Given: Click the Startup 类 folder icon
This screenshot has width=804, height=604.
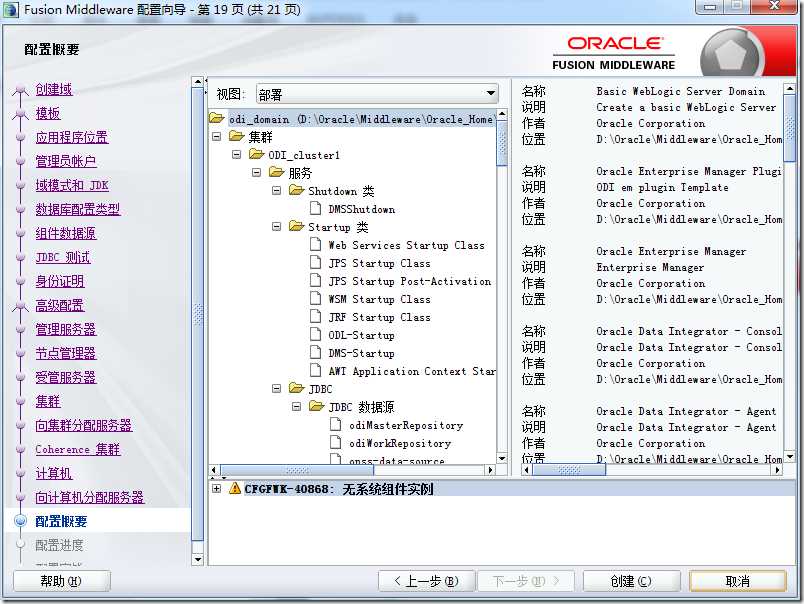Looking at the screenshot, I should point(296,226).
